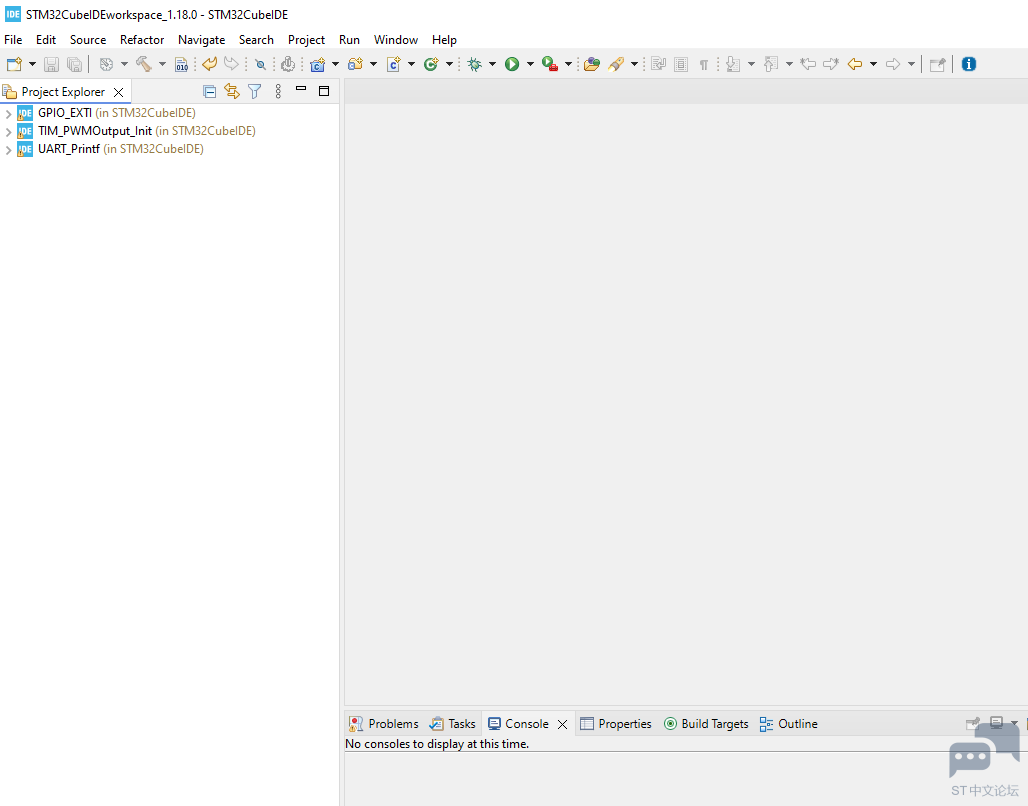Open the Project menu
The width and height of the screenshot is (1028, 806).
tap(306, 40)
